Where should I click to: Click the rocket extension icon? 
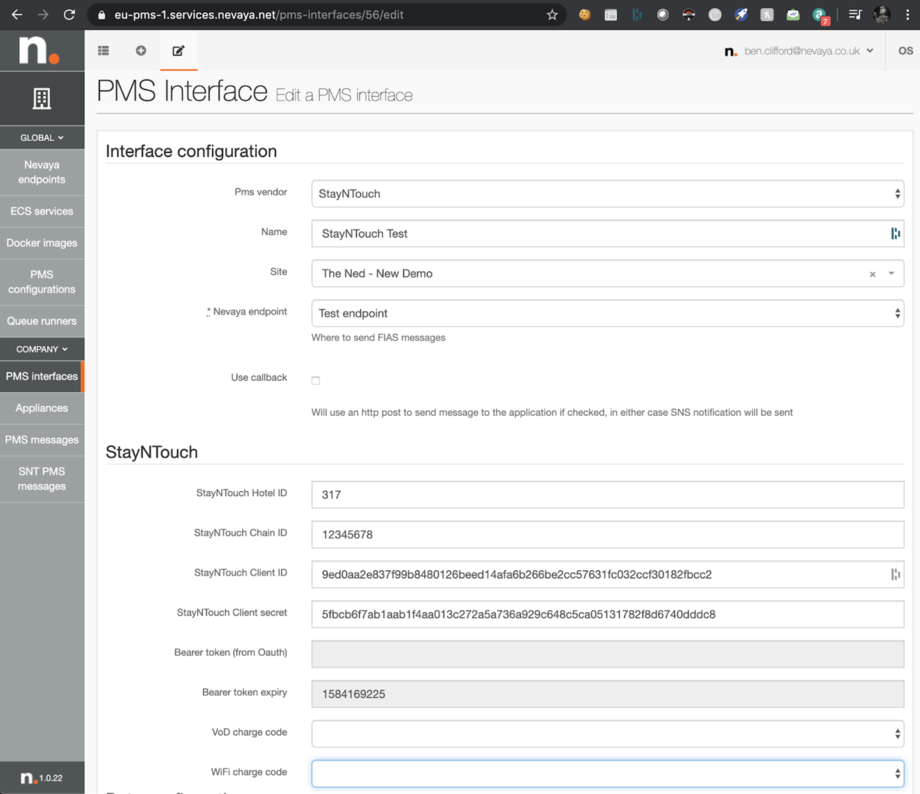tap(741, 15)
